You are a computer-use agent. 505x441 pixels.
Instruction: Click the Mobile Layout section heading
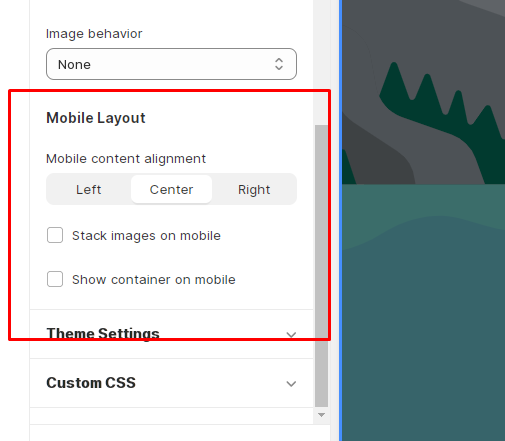96,118
